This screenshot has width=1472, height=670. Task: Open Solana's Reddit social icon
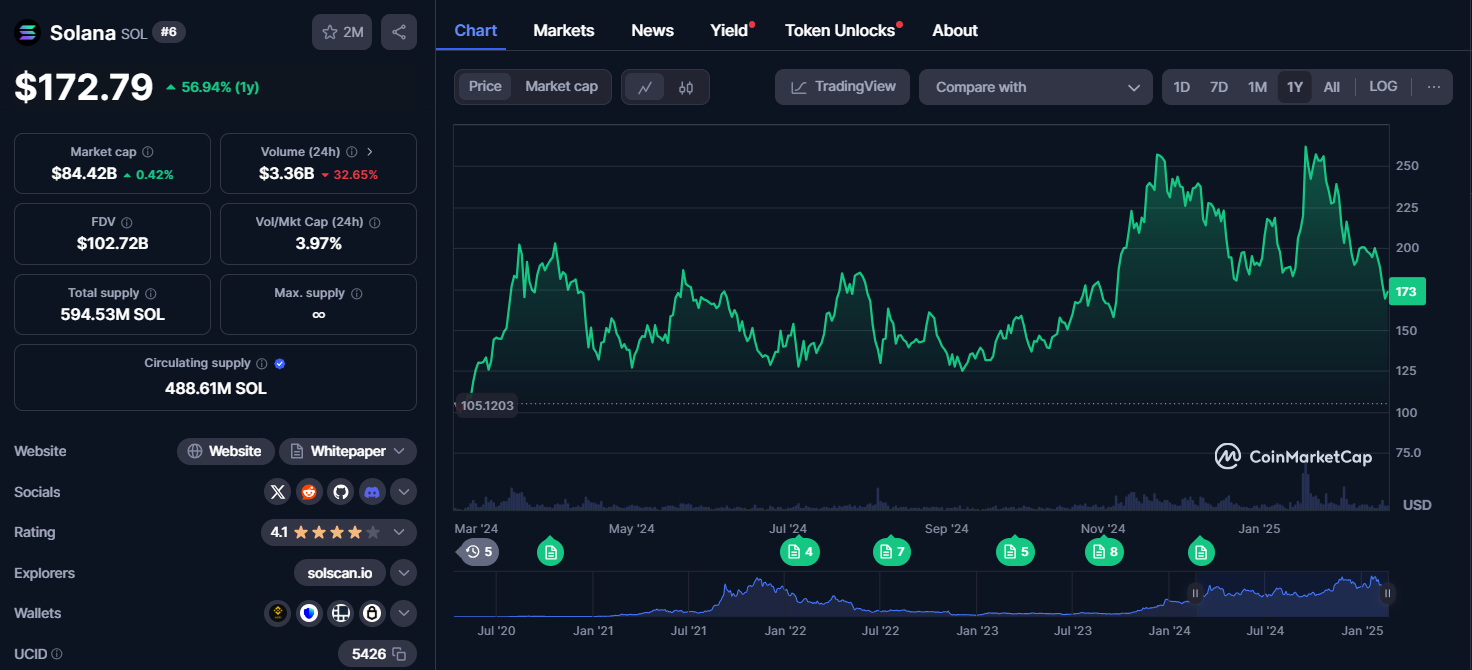click(x=309, y=492)
